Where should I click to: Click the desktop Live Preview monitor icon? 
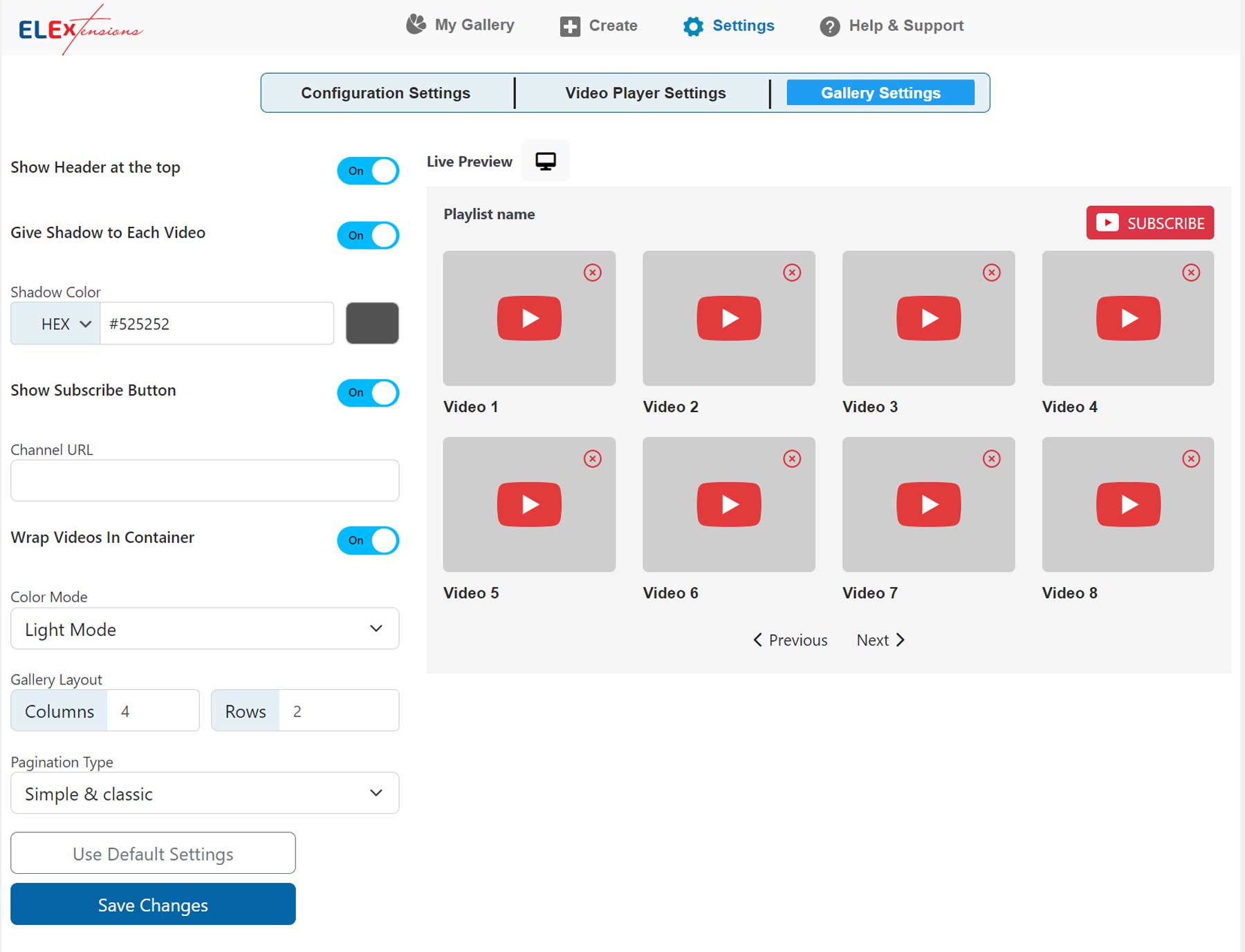(545, 161)
